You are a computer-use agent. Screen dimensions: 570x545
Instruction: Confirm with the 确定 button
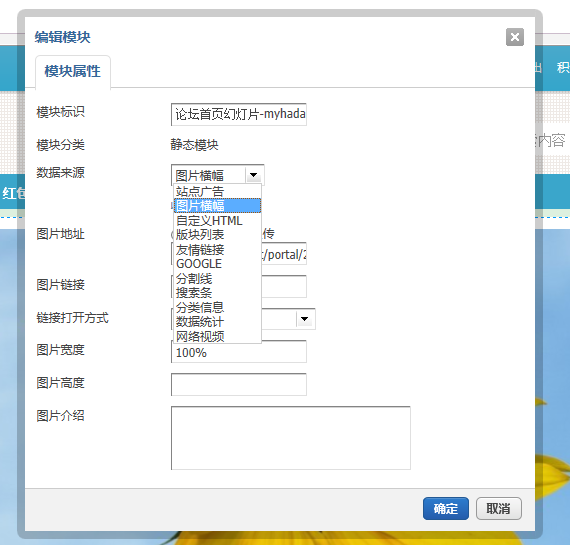click(x=446, y=508)
